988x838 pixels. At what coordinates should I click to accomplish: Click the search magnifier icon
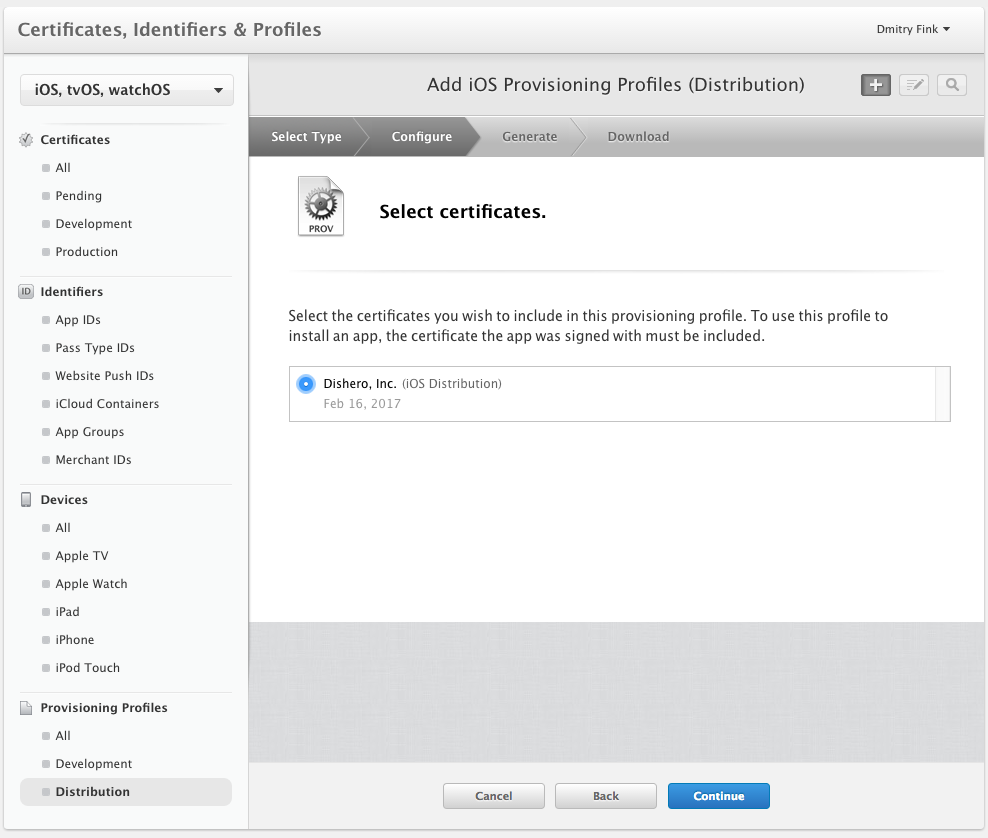coord(952,85)
